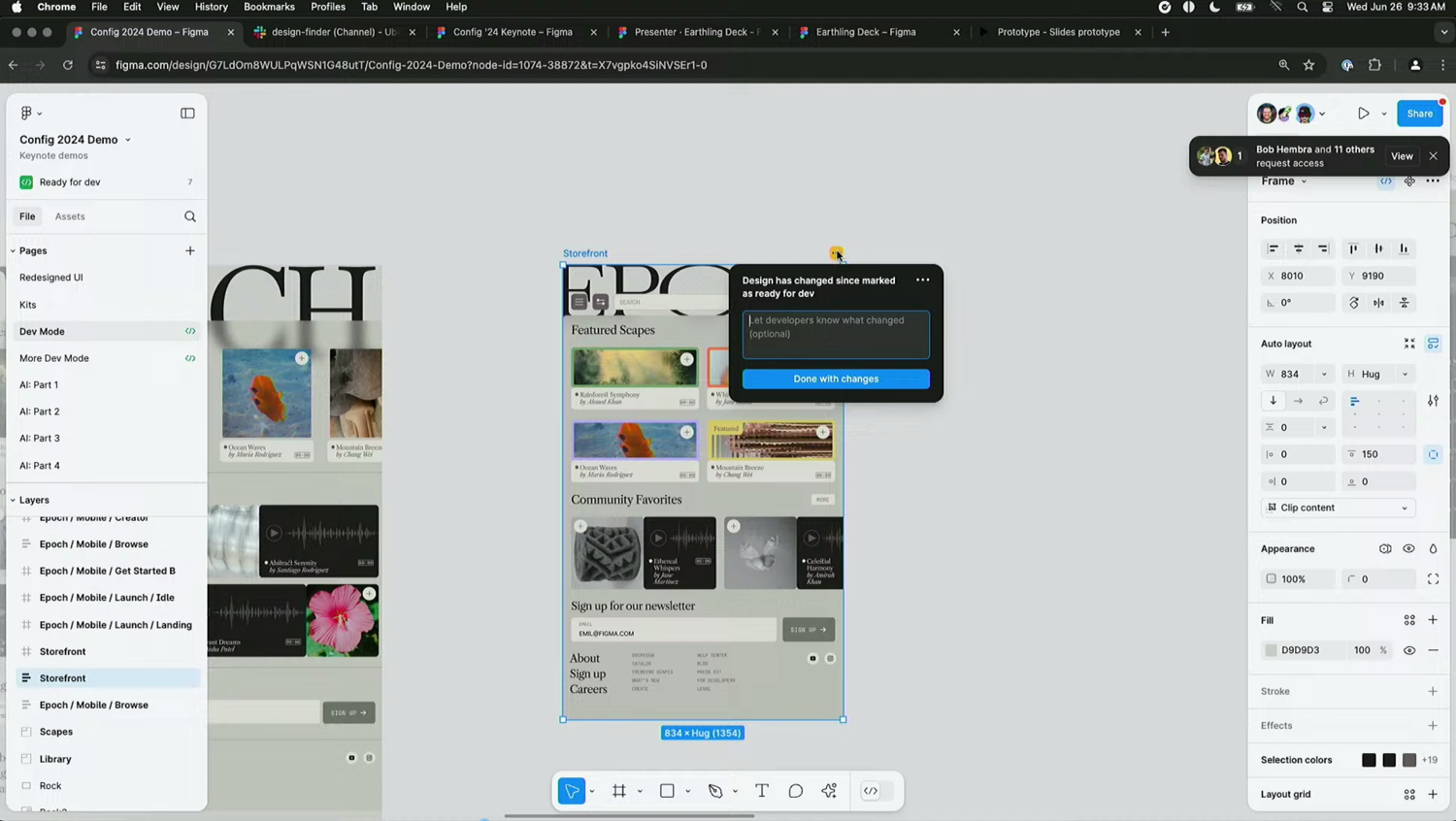1456x821 pixels.
Task: Click the Share button
Action: pos(1419,114)
